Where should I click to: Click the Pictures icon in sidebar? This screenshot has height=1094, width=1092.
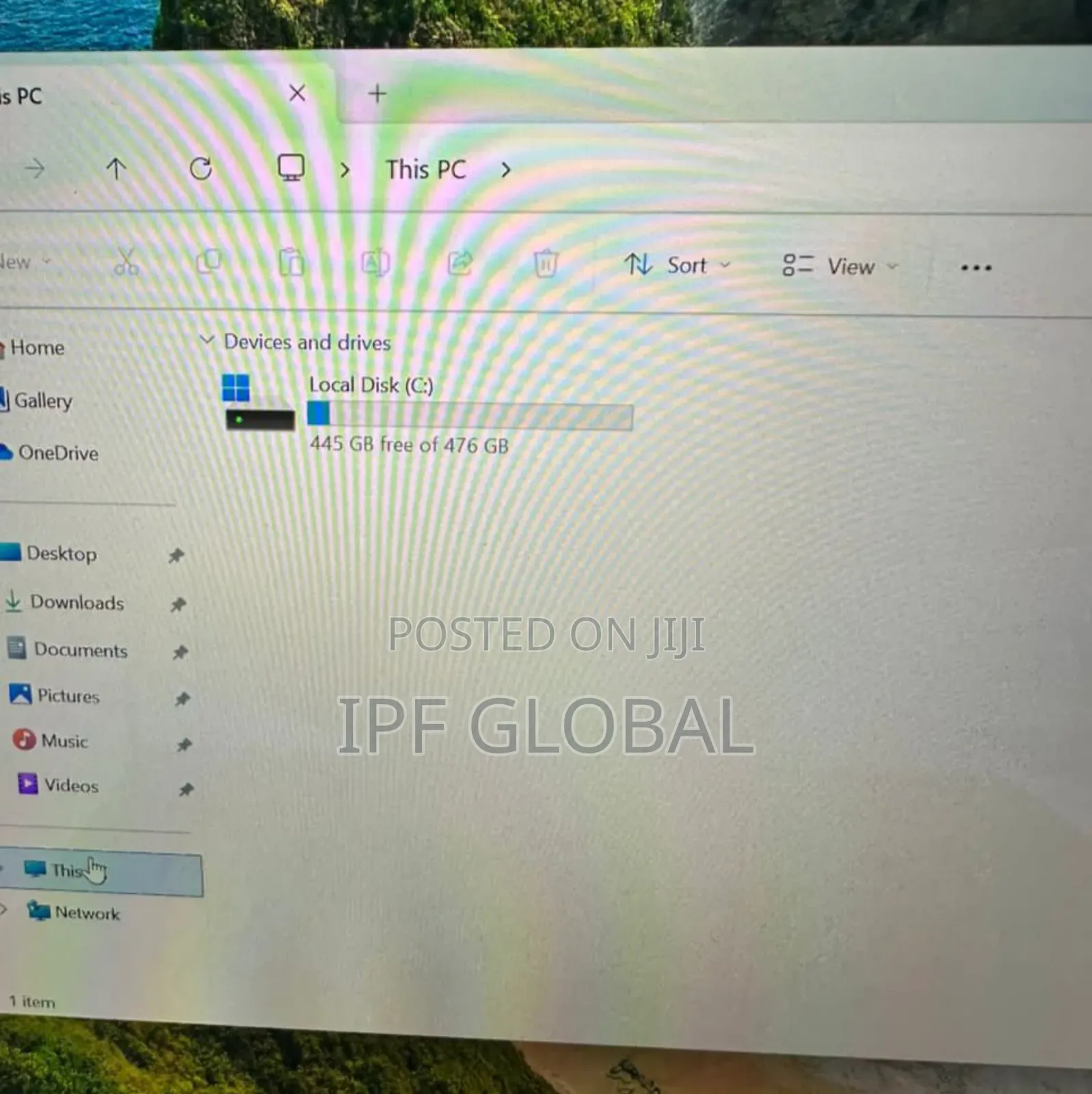(21, 694)
